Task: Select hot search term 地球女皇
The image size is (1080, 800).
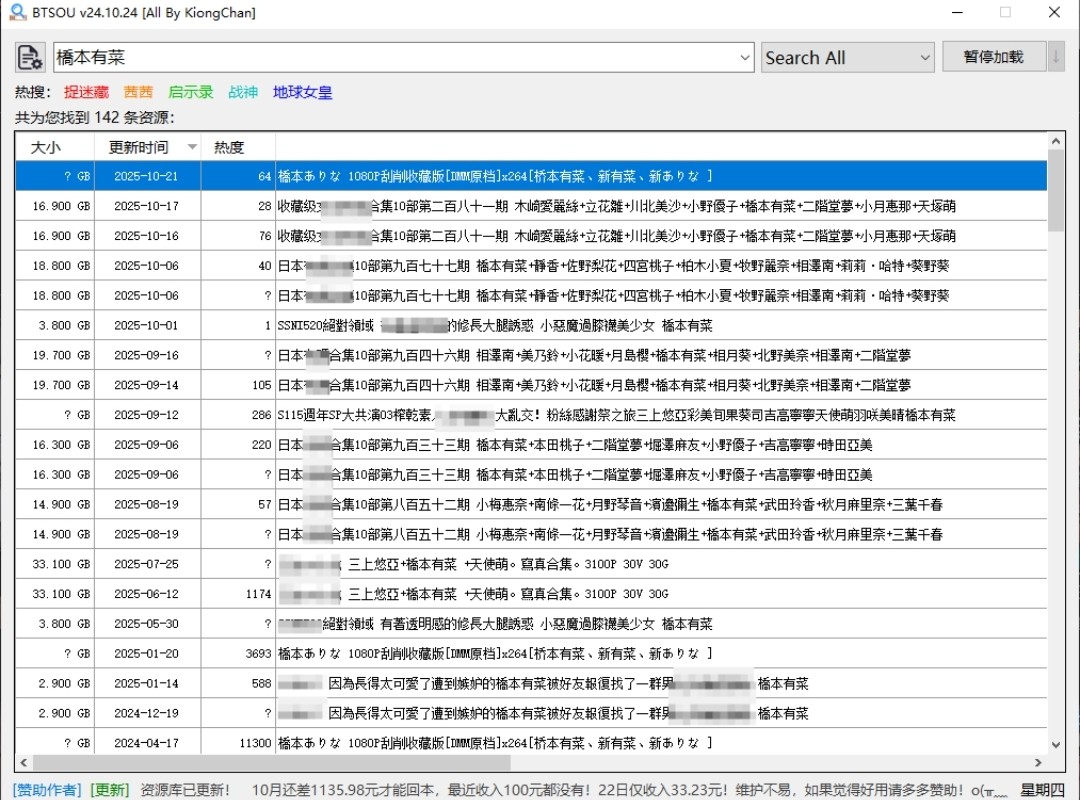Action: pyautogui.click(x=302, y=92)
